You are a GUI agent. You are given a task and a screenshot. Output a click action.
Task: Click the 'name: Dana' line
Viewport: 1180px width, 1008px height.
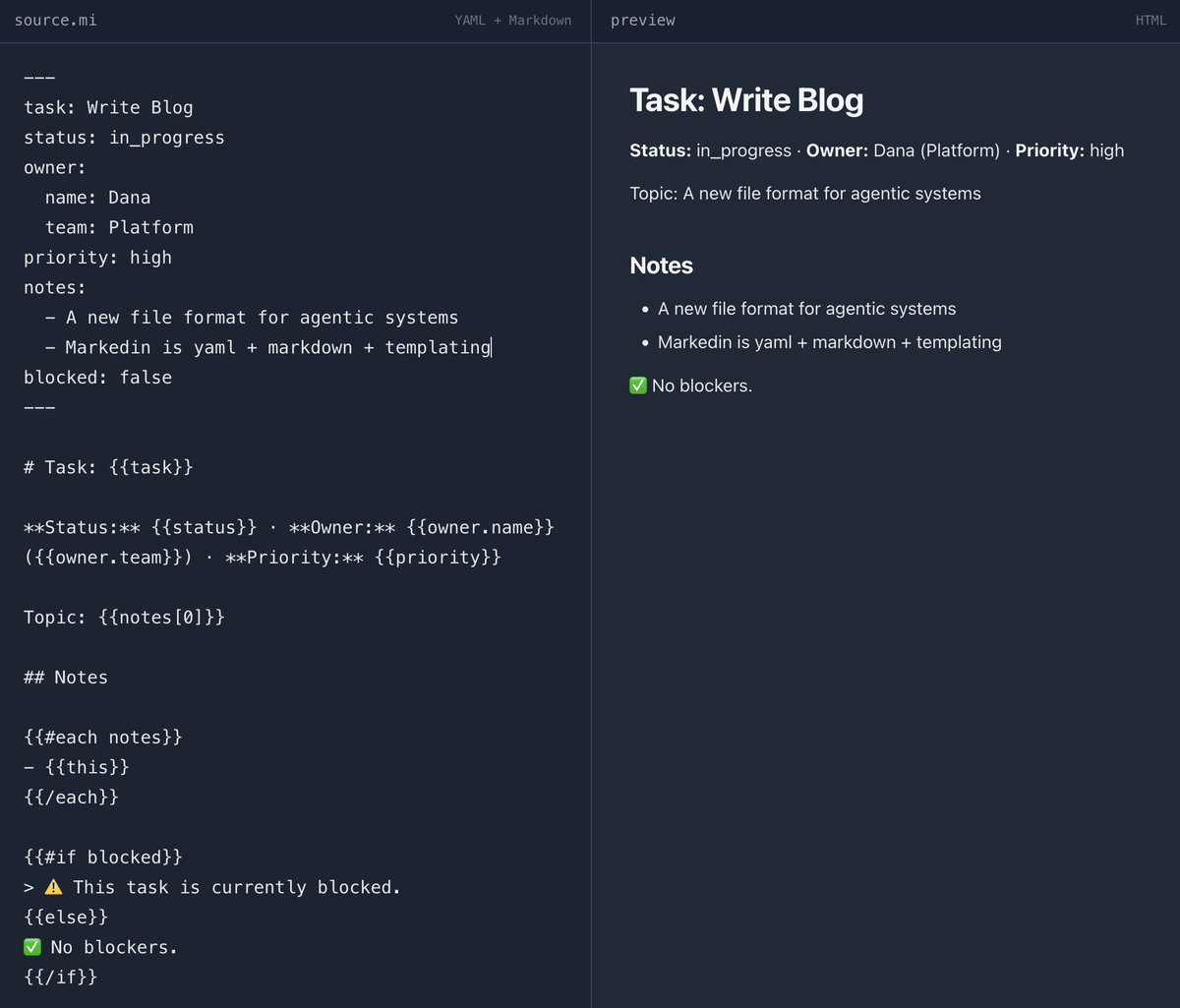(97, 198)
